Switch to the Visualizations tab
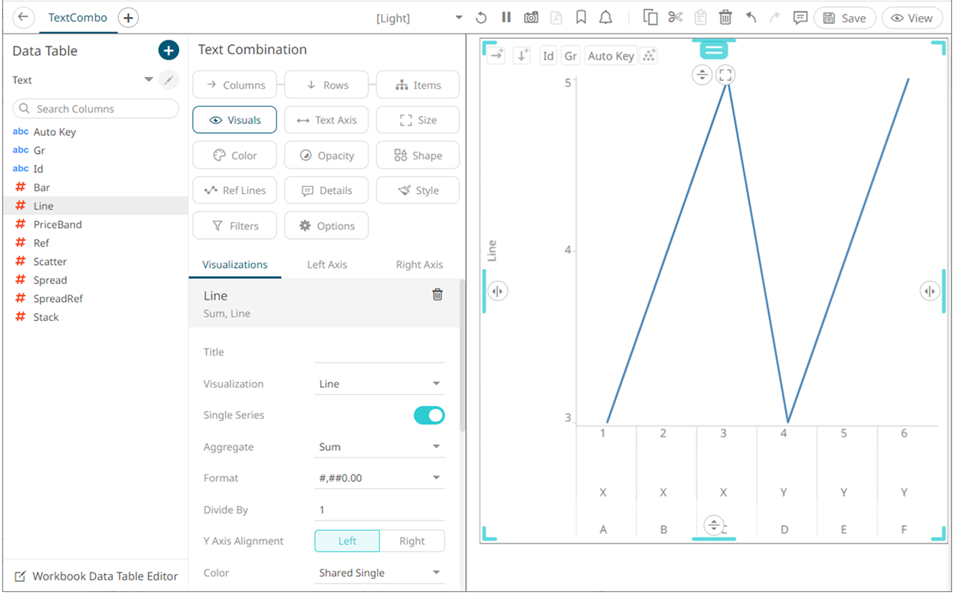Screen dimensions: 955x595 [235, 264]
